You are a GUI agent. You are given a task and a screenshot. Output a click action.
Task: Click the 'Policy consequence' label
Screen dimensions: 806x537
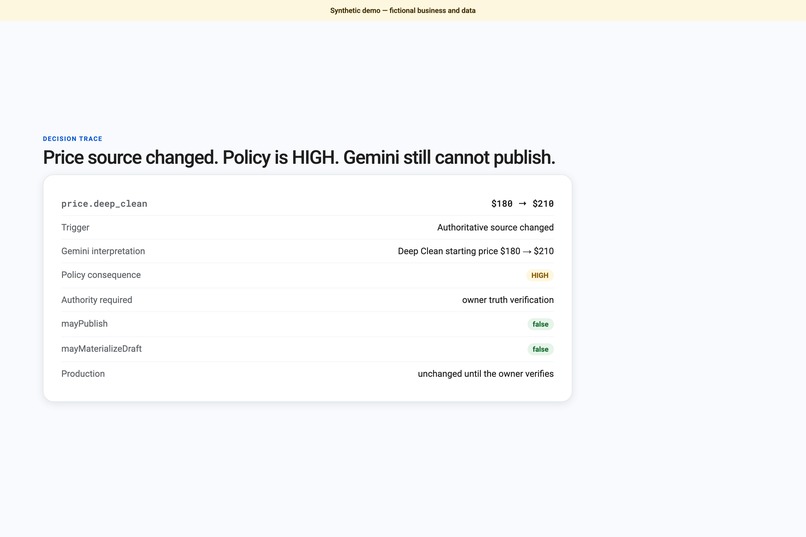101,275
